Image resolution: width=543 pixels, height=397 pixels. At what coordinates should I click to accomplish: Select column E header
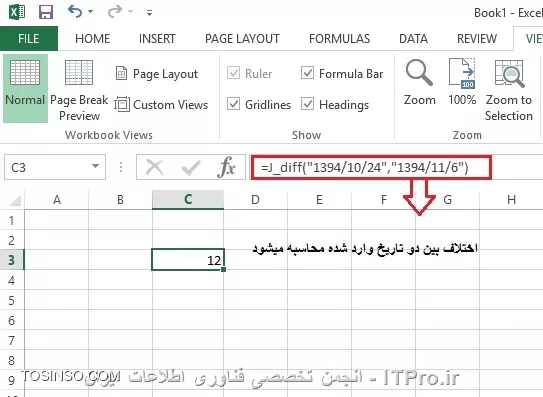coord(319,200)
